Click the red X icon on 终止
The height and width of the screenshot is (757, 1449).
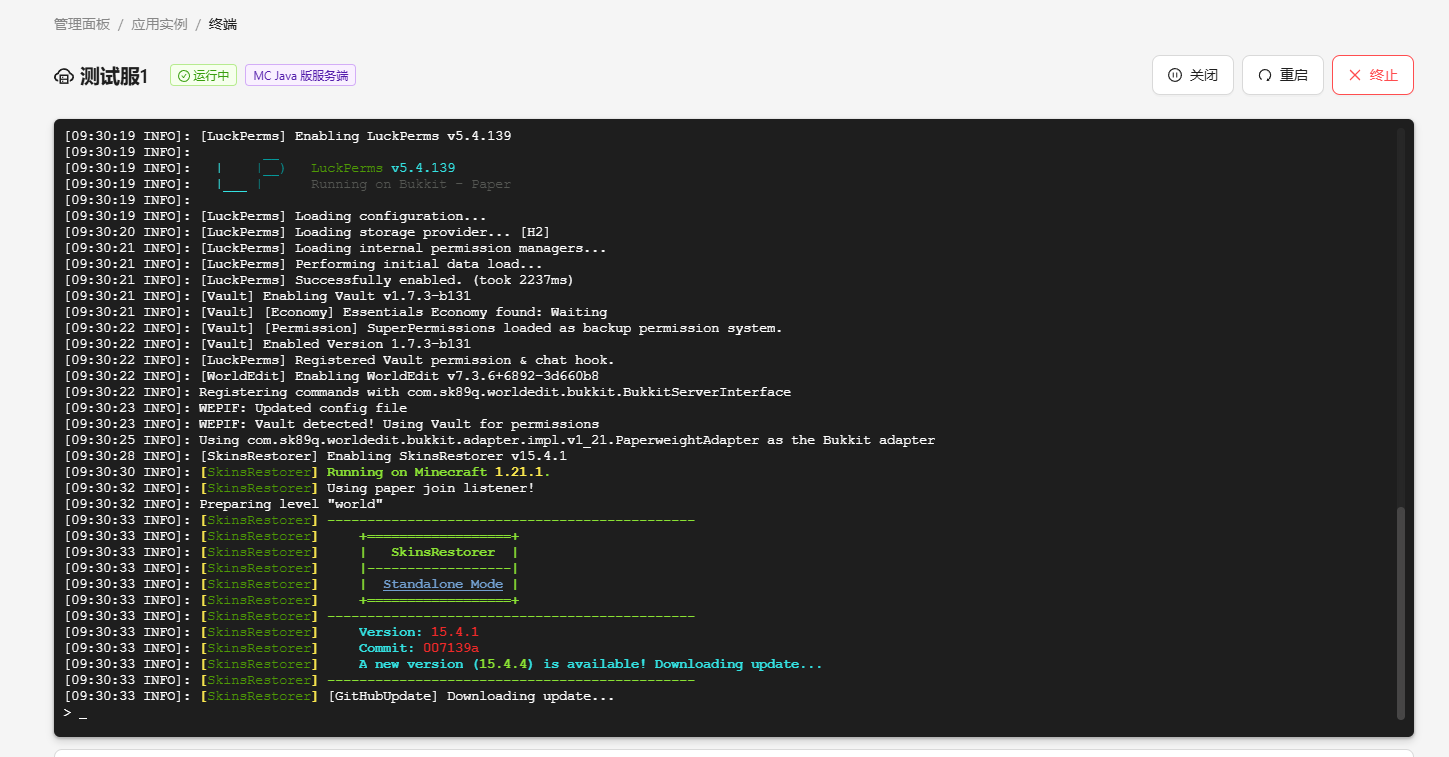click(x=1355, y=75)
